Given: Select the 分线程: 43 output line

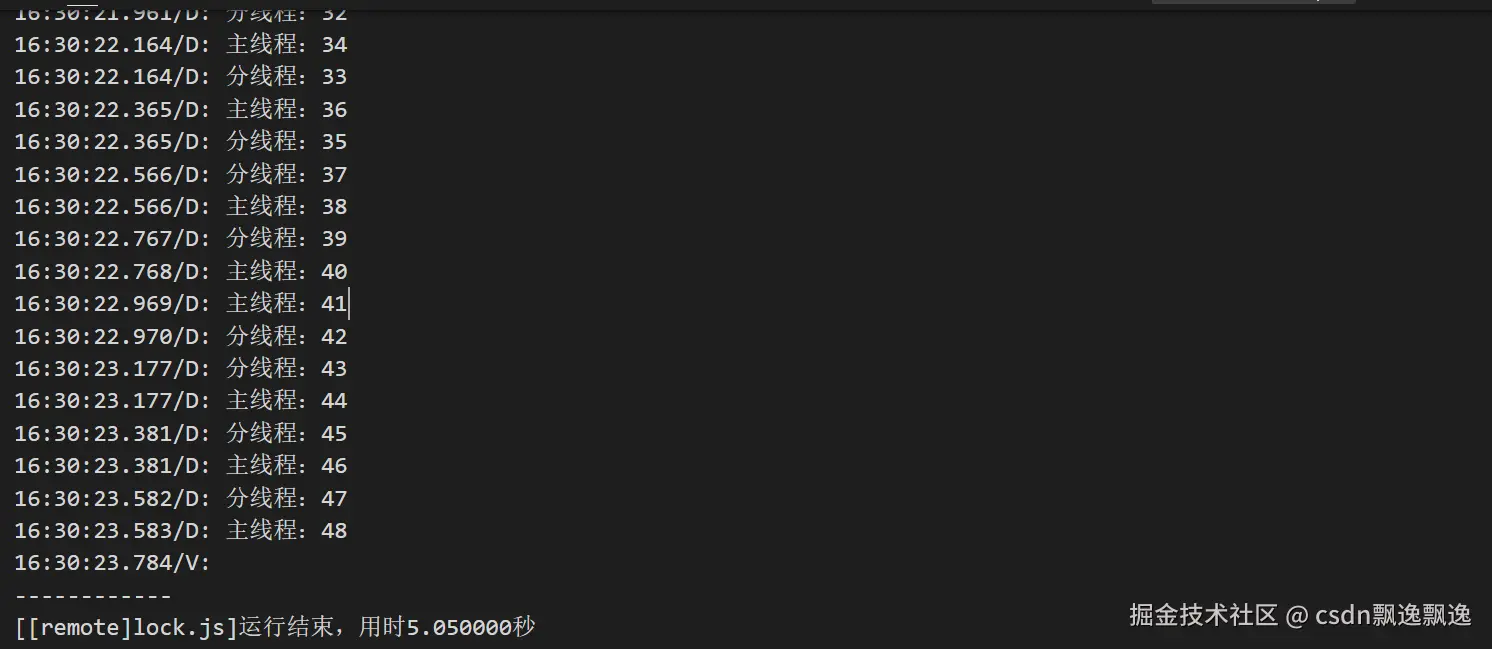Looking at the screenshot, I should [x=180, y=369].
